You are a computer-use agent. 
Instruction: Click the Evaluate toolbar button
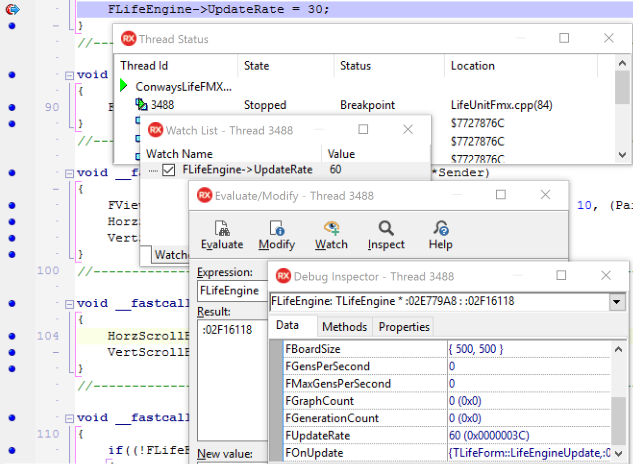tap(222, 235)
